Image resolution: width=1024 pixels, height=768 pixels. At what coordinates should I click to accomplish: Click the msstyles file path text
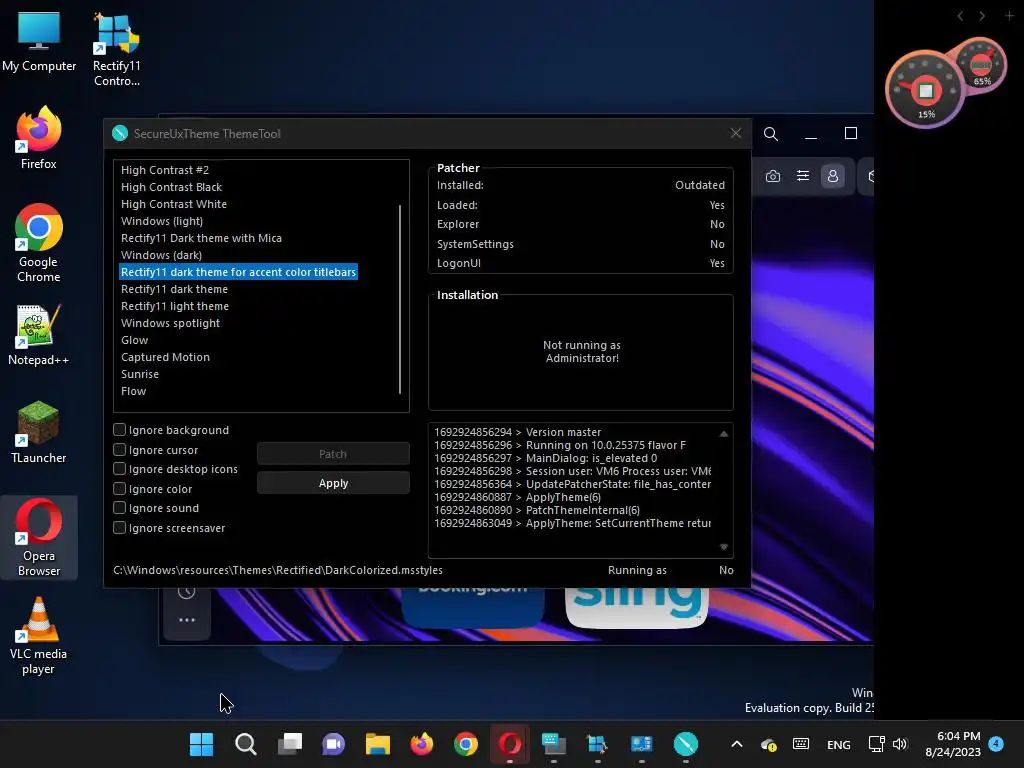[278, 570]
